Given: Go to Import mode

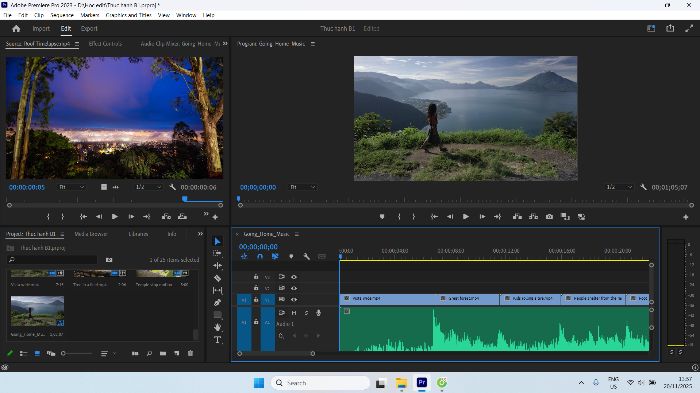Looking at the screenshot, I should (41, 29).
